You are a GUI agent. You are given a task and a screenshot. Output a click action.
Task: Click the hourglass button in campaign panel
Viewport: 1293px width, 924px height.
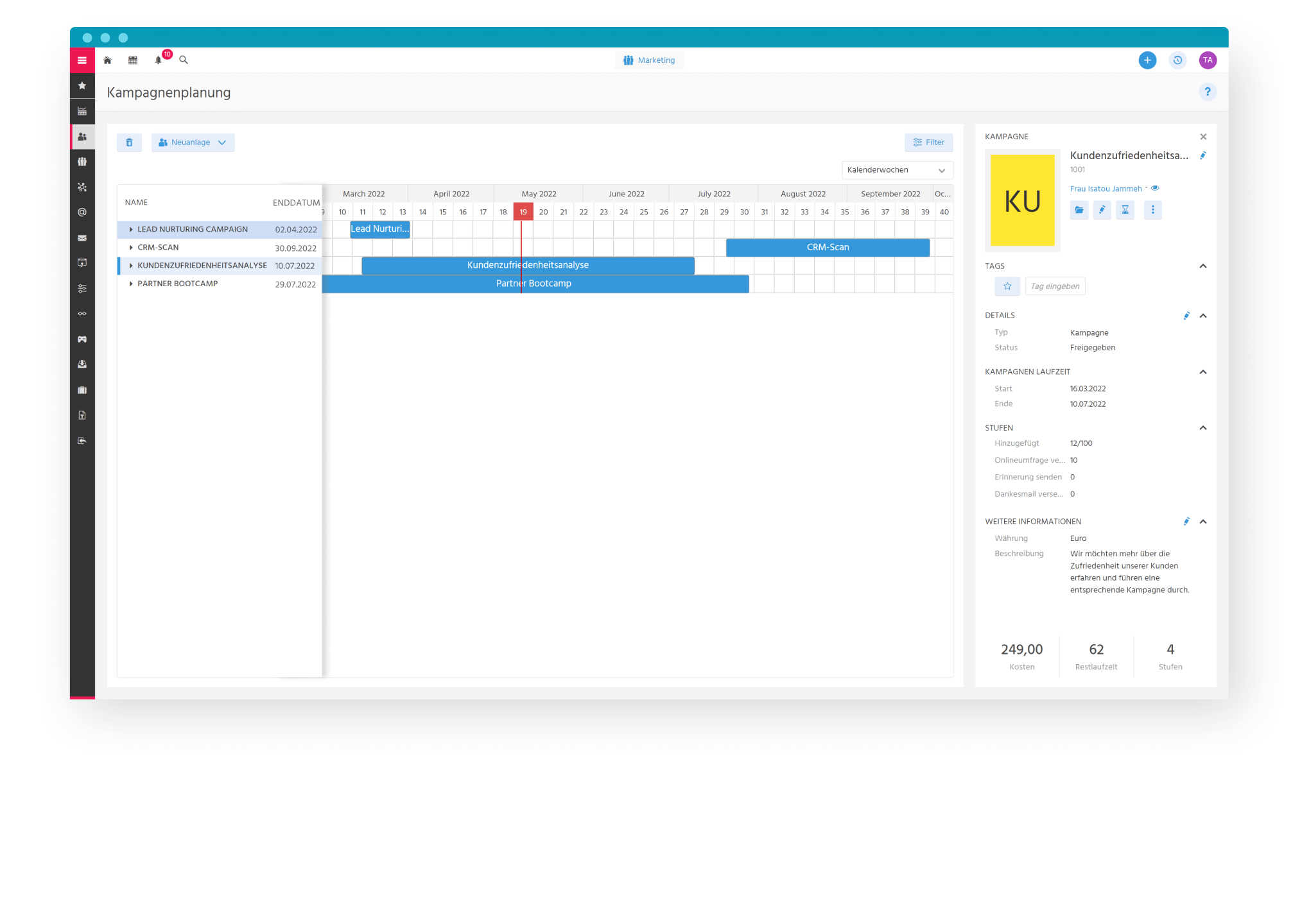[1125, 210]
